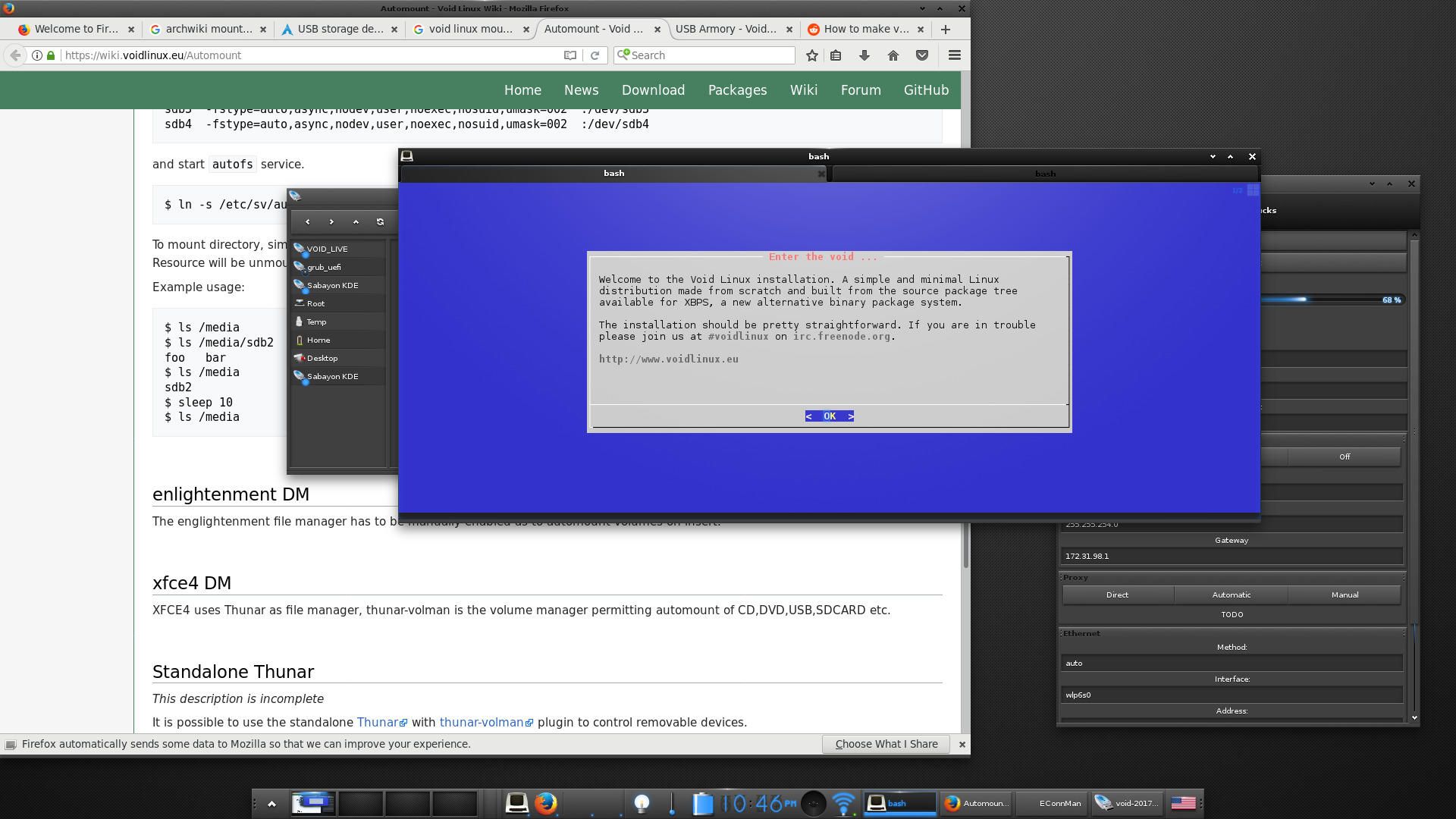Navigate back in the file manager
Viewport: 1456px width, 819px height.
click(x=307, y=221)
